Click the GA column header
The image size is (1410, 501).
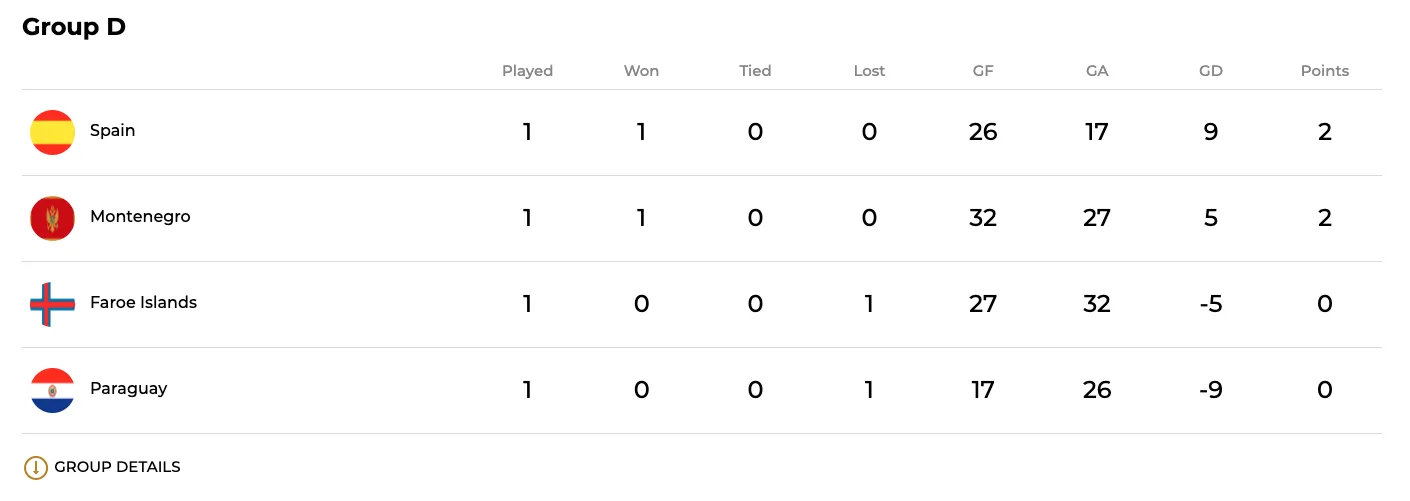click(1097, 71)
